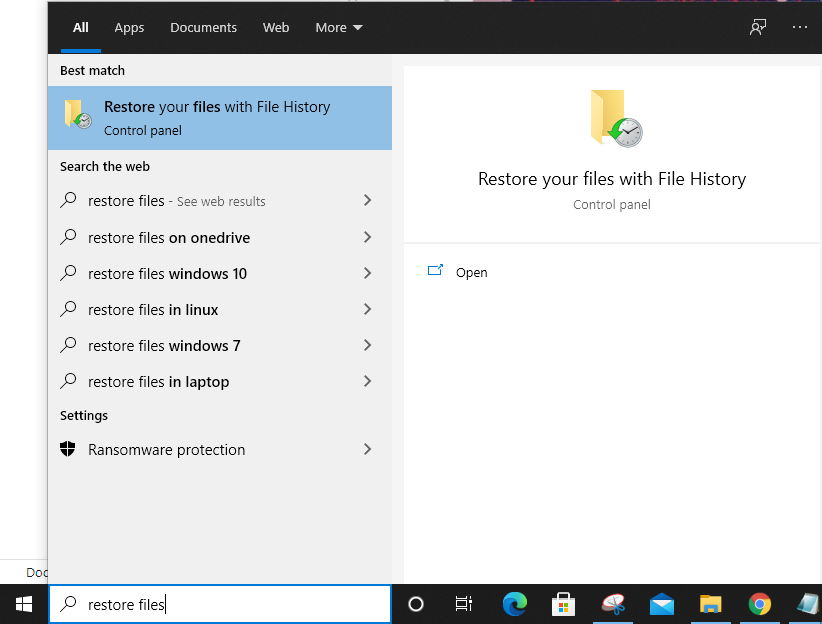Click the Ransomware protection shield icon
822x624 pixels.
(x=68, y=449)
